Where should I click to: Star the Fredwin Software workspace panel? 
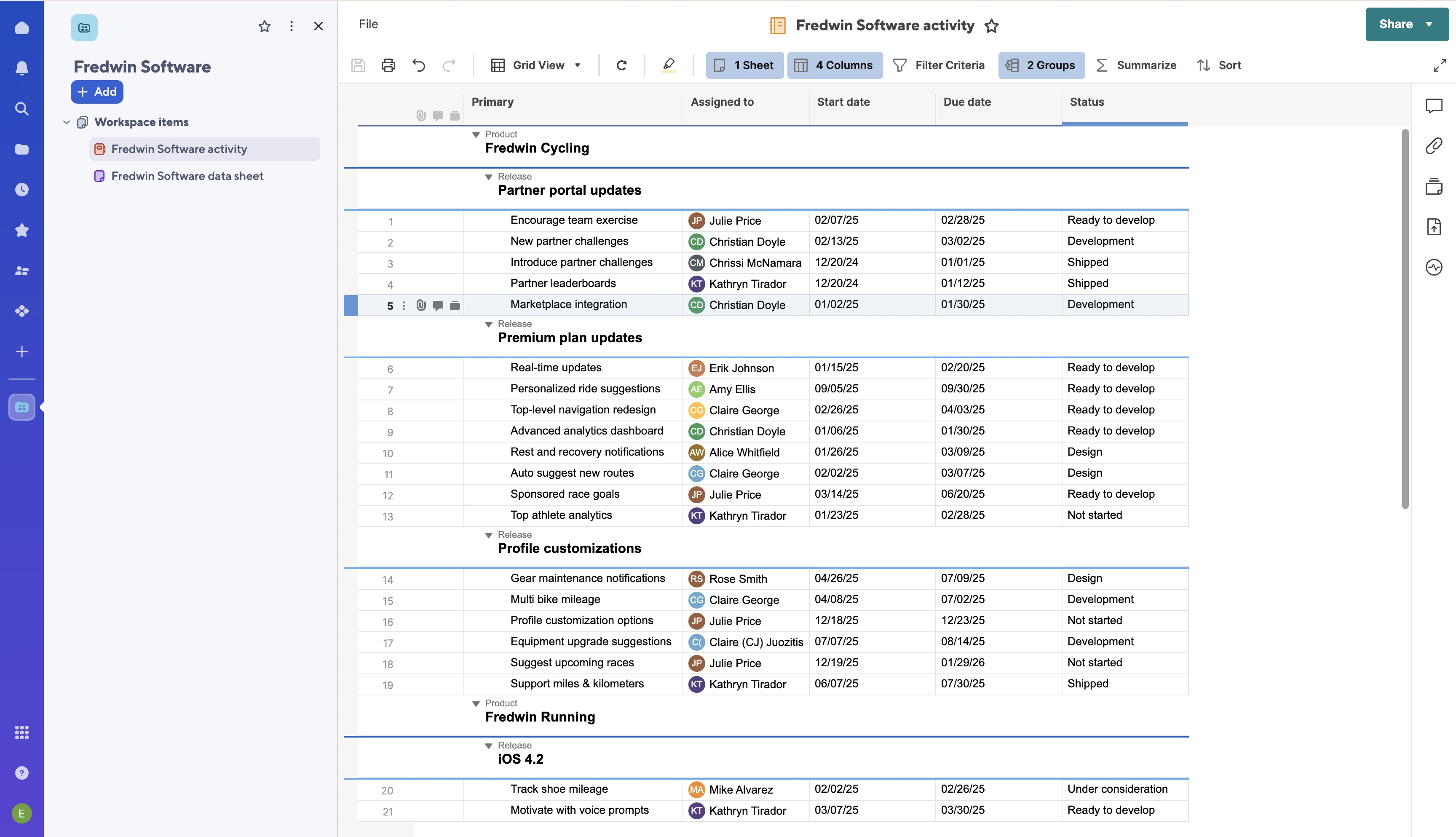click(x=264, y=27)
